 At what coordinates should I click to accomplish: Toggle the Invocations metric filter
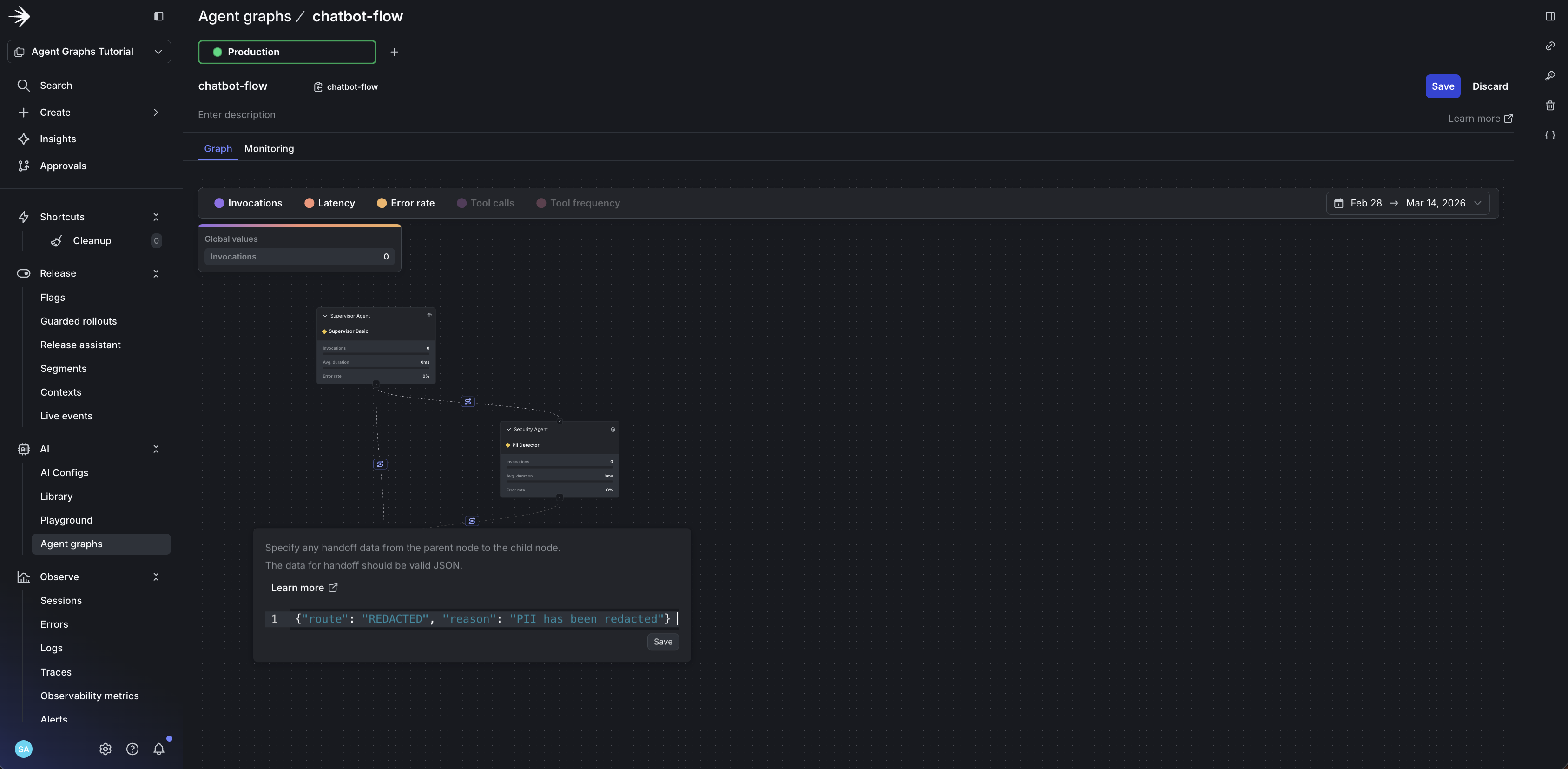coord(248,203)
